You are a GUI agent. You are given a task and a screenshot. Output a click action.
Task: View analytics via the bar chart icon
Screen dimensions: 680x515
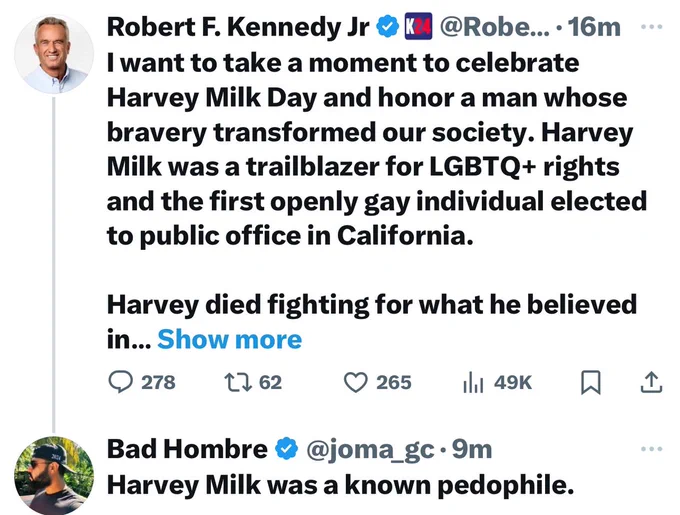click(473, 382)
